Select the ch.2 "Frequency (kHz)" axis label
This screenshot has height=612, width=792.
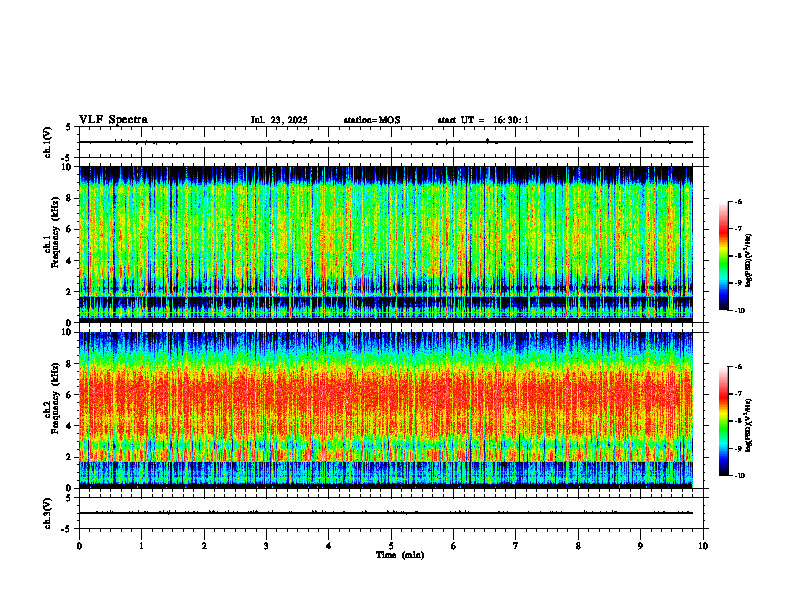point(54,398)
